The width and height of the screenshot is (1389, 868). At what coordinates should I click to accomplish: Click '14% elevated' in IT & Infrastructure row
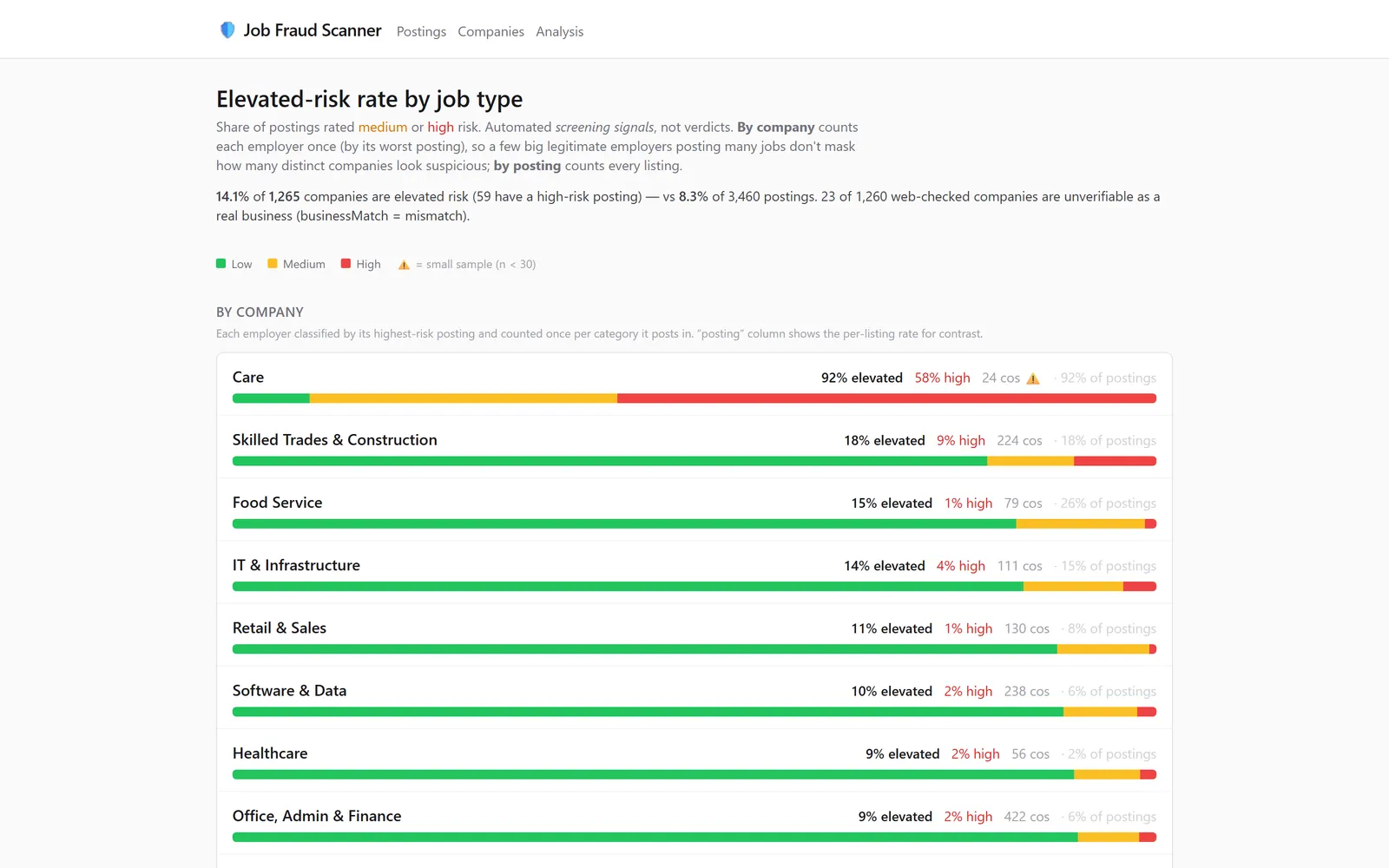point(885,565)
